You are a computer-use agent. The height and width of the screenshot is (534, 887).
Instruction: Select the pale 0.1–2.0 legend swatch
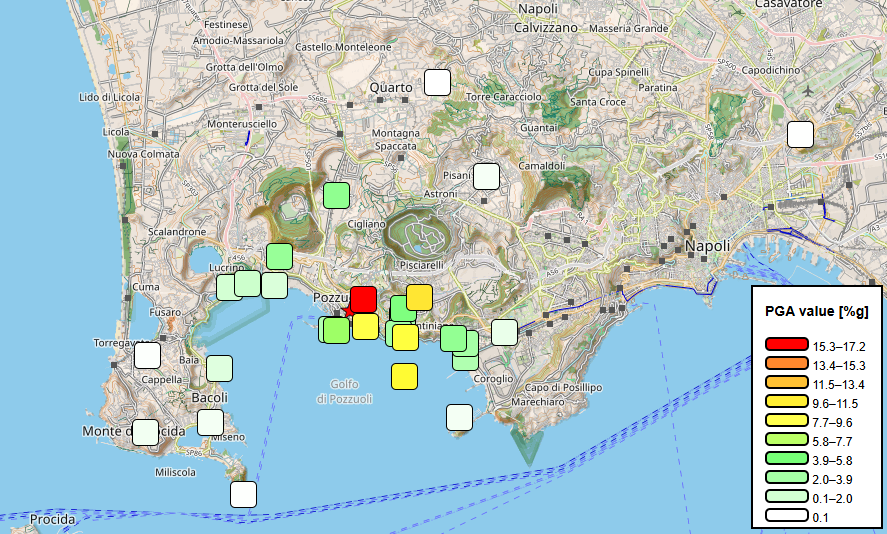787,496
